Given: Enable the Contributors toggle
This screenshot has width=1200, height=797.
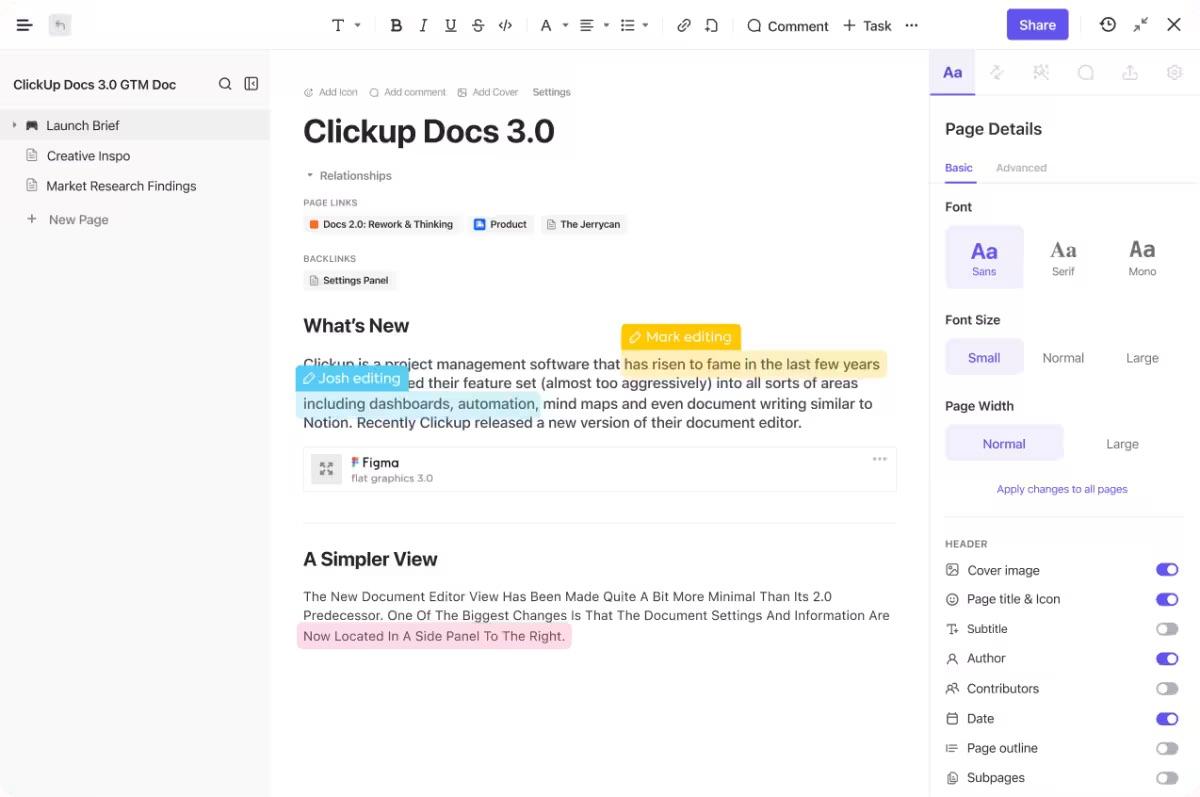Looking at the screenshot, I should (x=1167, y=688).
